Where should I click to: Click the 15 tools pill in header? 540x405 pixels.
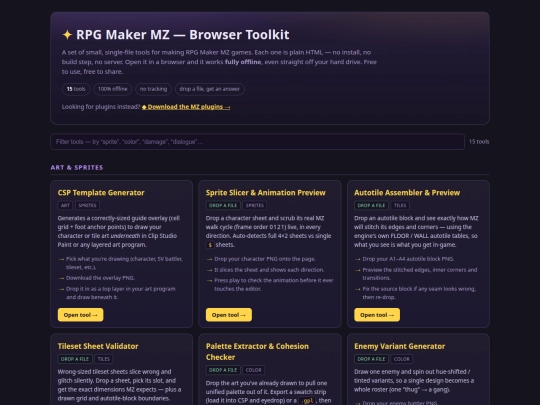click(x=76, y=89)
